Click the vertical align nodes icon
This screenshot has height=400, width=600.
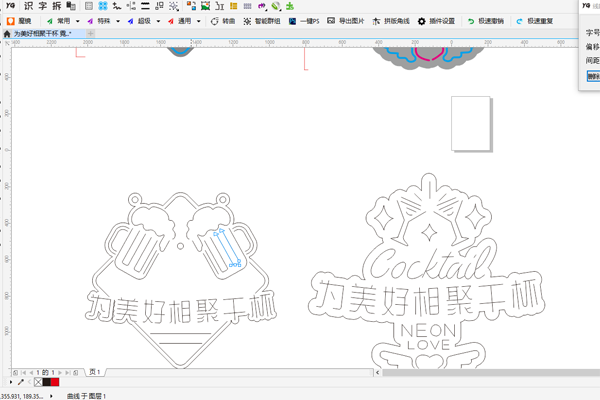131,6
